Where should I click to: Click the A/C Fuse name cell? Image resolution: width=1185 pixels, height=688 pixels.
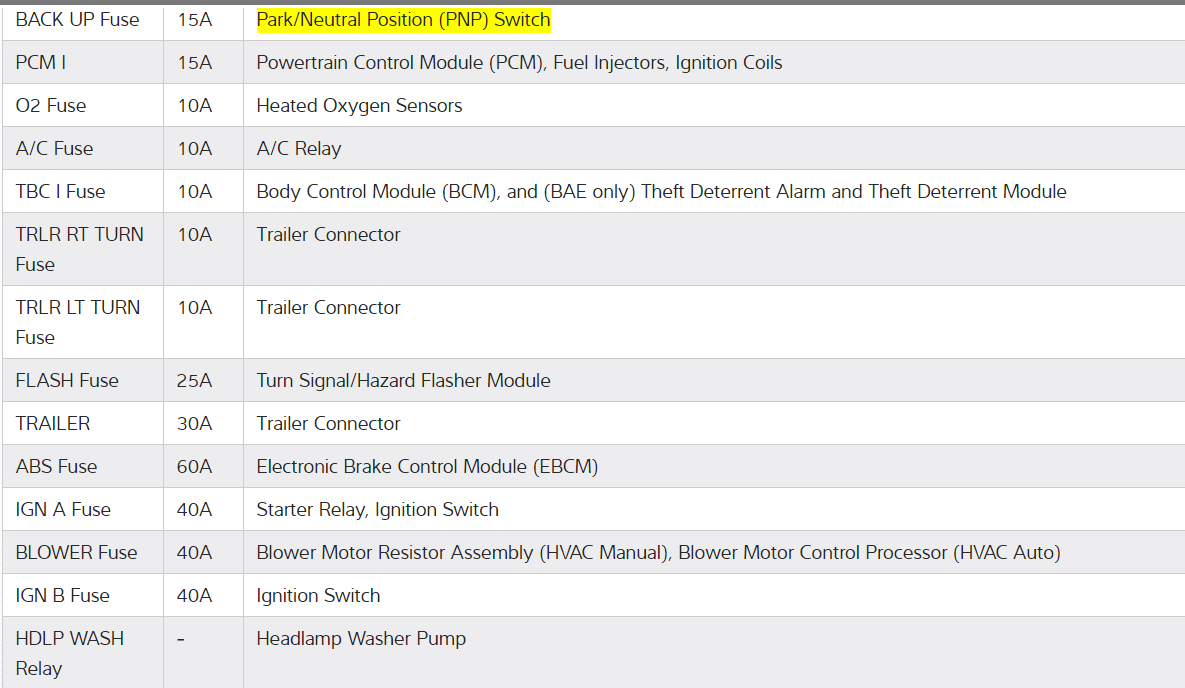54,149
